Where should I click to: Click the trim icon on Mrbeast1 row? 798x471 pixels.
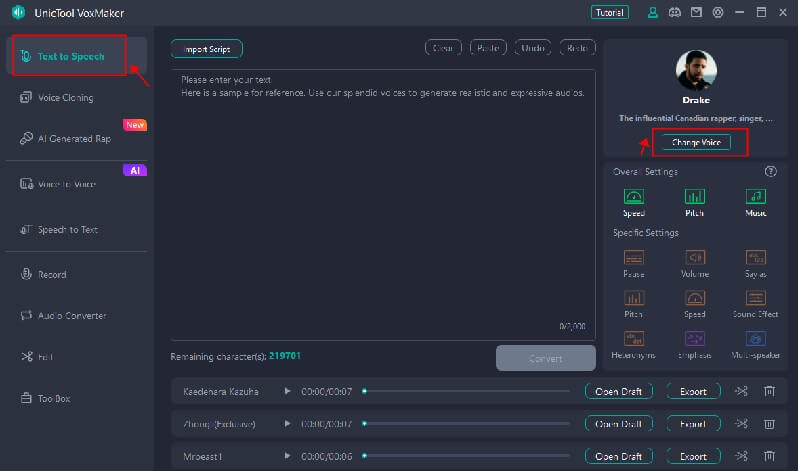tap(741, 456)
